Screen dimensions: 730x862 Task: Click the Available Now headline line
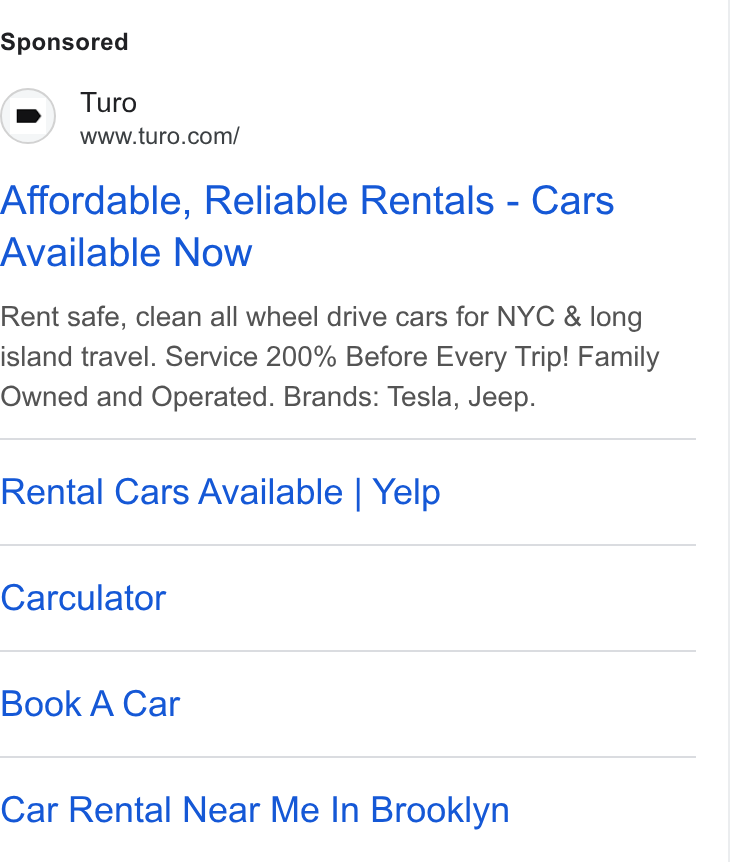tap(126, 253)
